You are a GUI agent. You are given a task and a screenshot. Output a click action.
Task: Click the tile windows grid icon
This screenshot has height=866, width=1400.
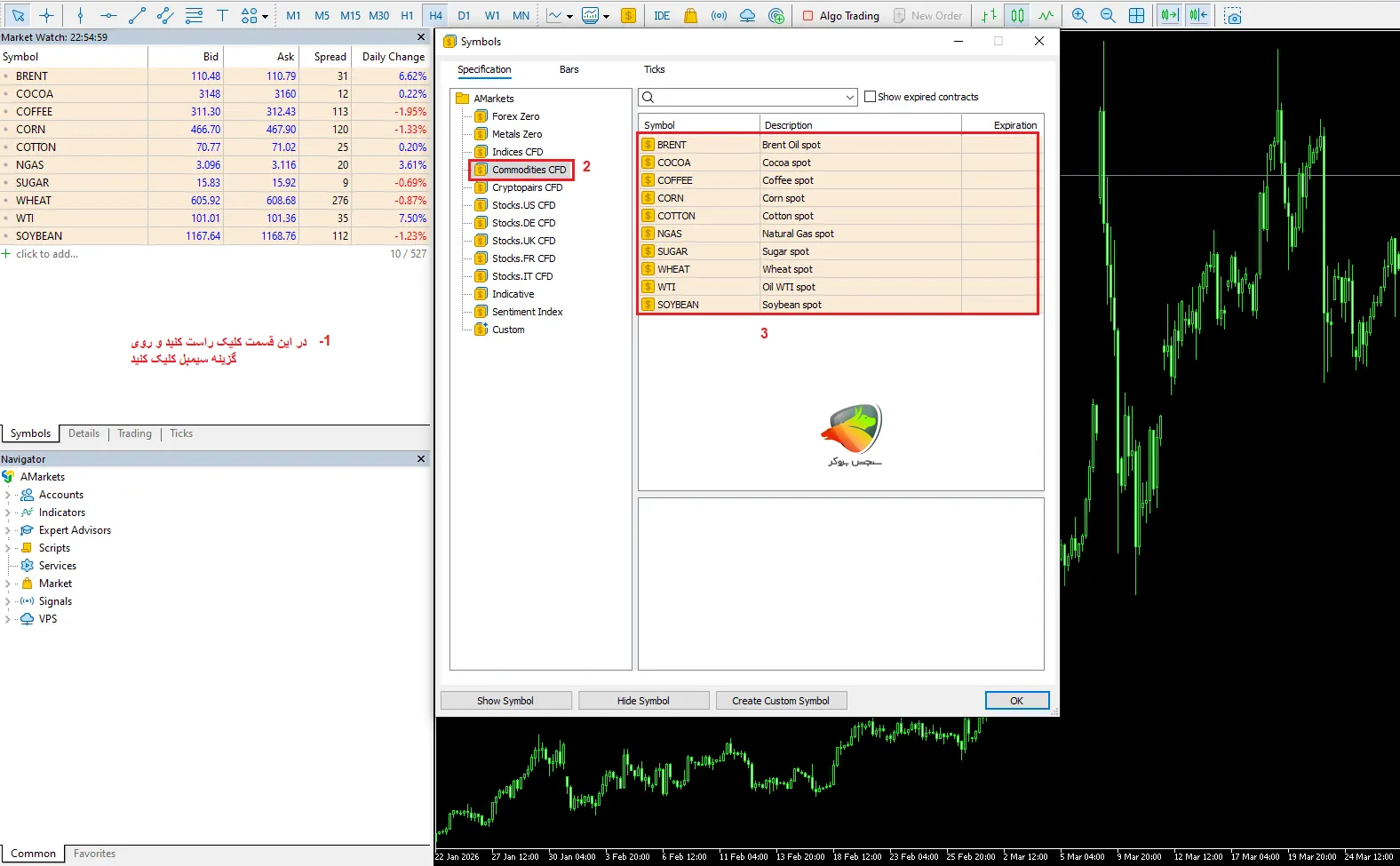point(1136,15)
